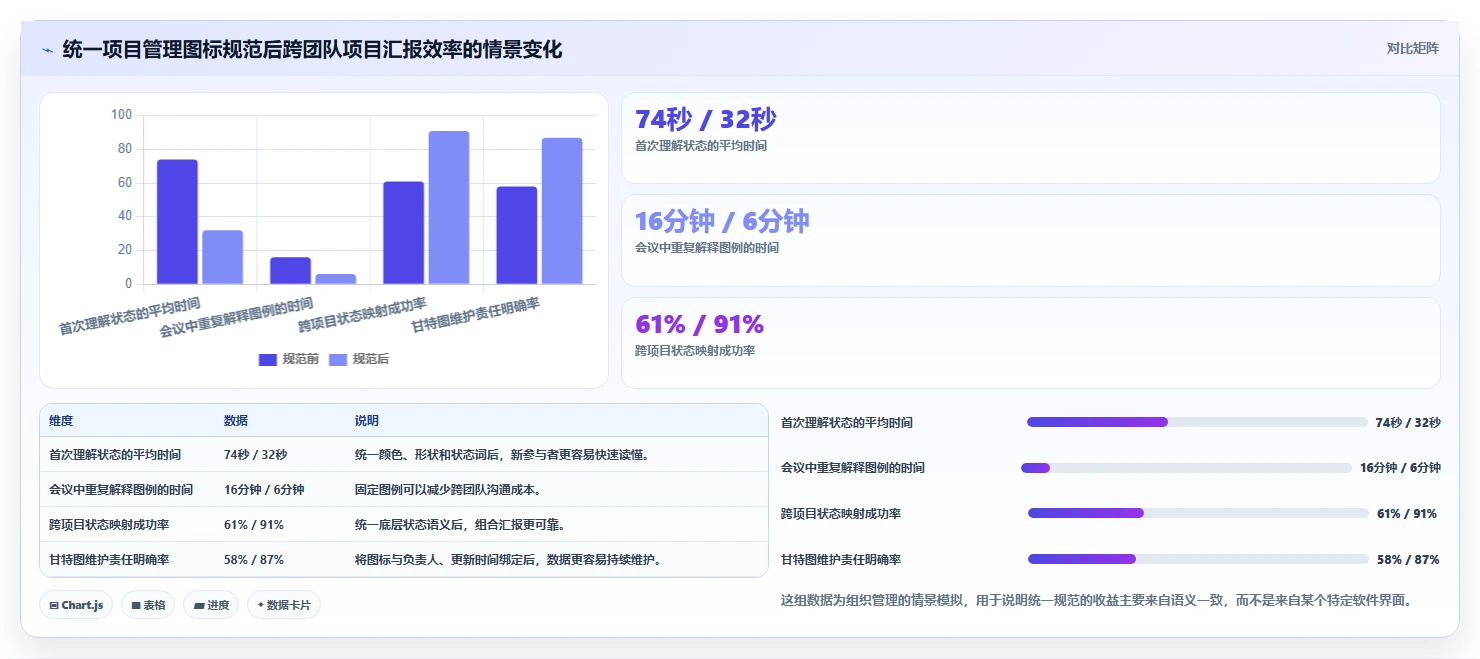Click progress value 16分钟 / 6分钟
Image resolution: width=1480 pixels, height=659 pixels.
(x=1400, y=468)
